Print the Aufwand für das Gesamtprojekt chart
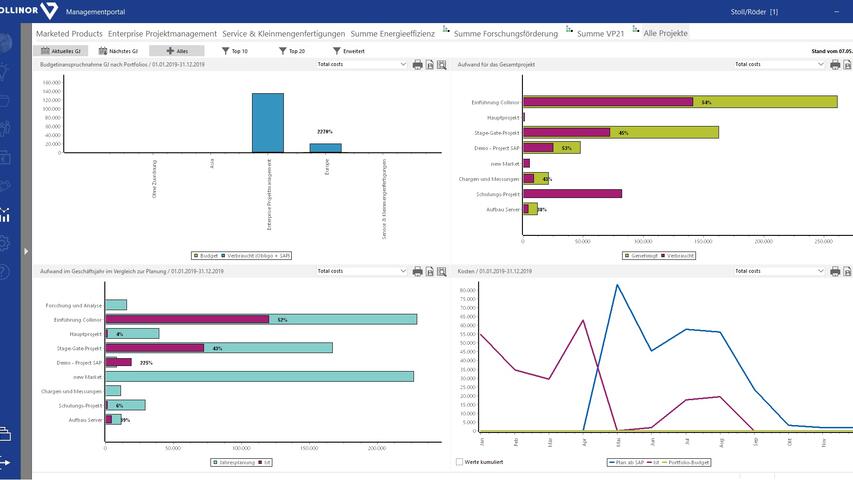This screenshot has height=480, width=853. tap(835, 64)
